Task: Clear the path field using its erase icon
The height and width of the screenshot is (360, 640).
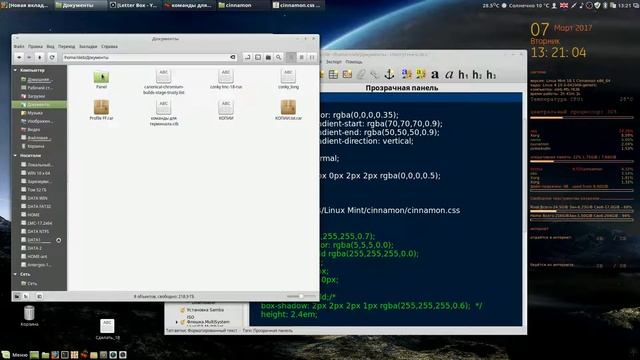Action: 233,58
